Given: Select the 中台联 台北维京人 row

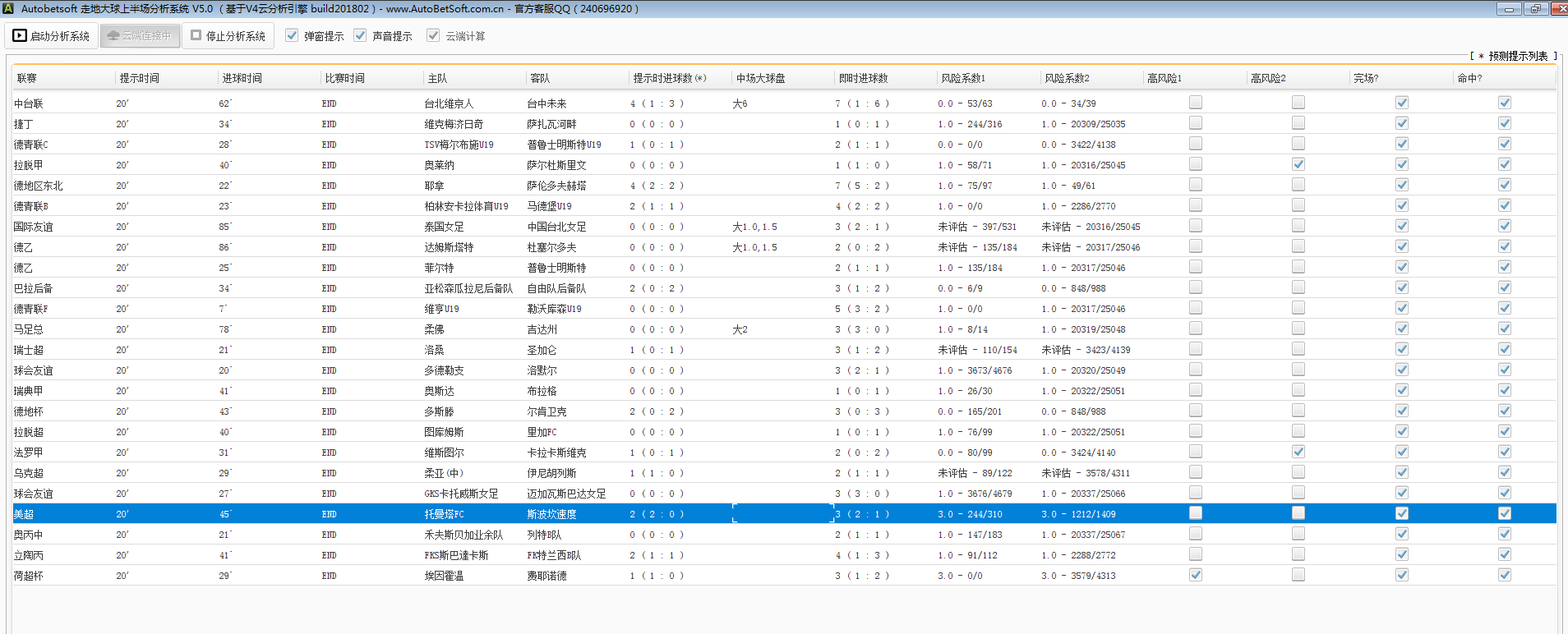Looking at the screenshot, I should pyautogui.click(x=449, y=103).
